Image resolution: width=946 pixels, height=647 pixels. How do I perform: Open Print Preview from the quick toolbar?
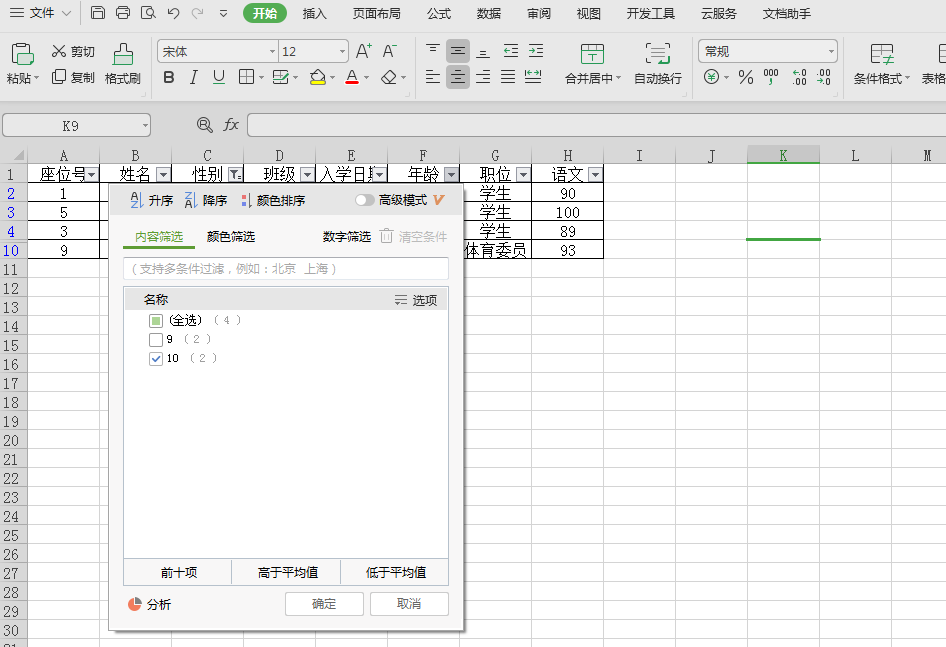click(148, 13)
